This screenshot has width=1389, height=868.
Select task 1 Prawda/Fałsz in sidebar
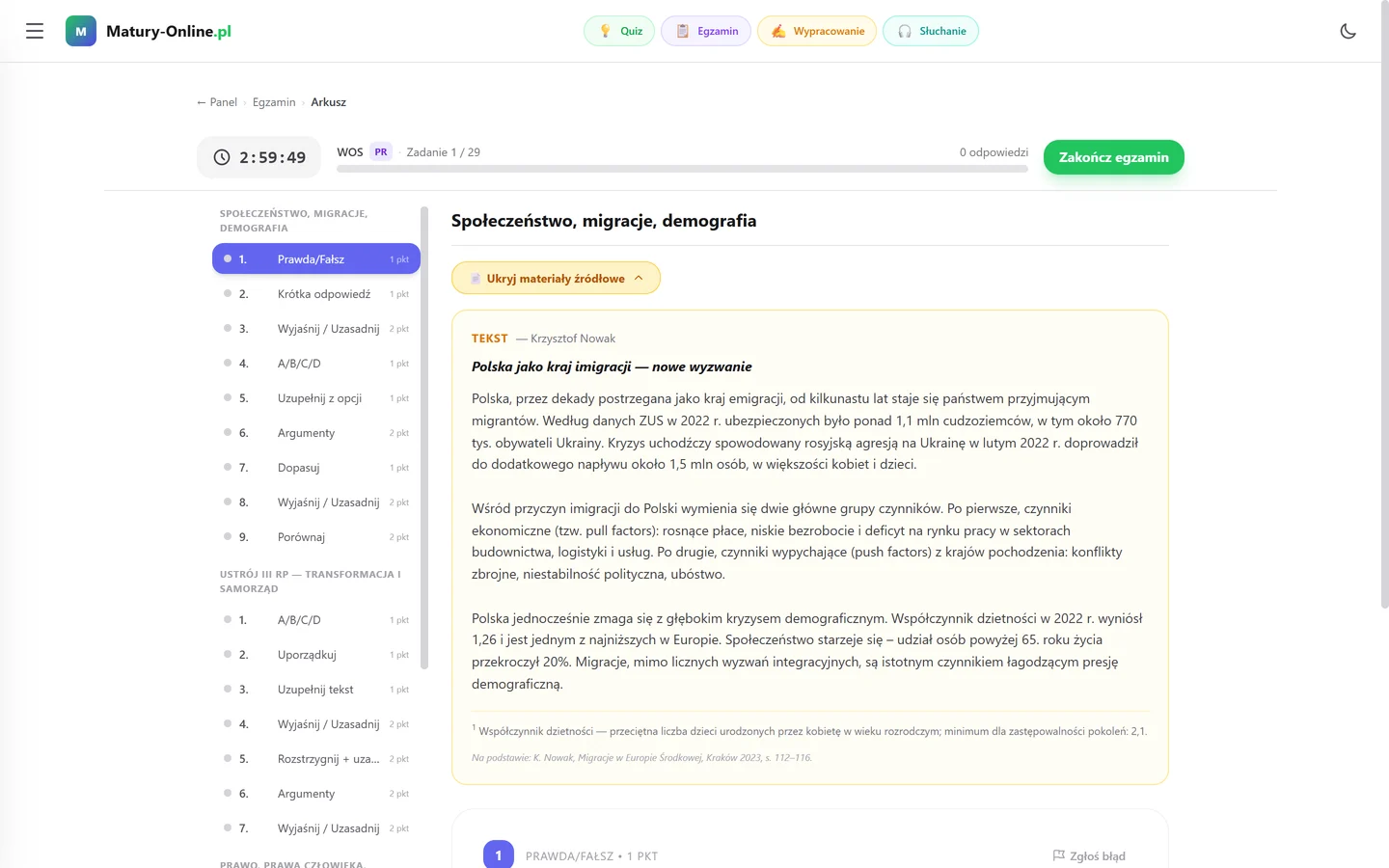(x=316, y=258)
